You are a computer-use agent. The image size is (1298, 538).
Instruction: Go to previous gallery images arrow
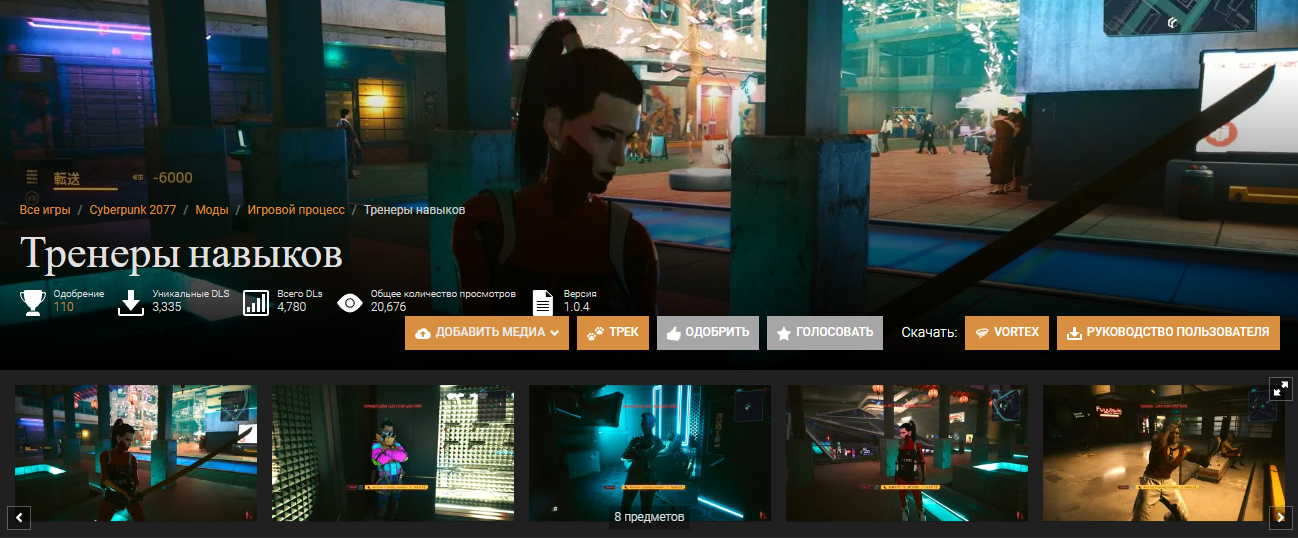pyautogui.click(x=21, y=517)
